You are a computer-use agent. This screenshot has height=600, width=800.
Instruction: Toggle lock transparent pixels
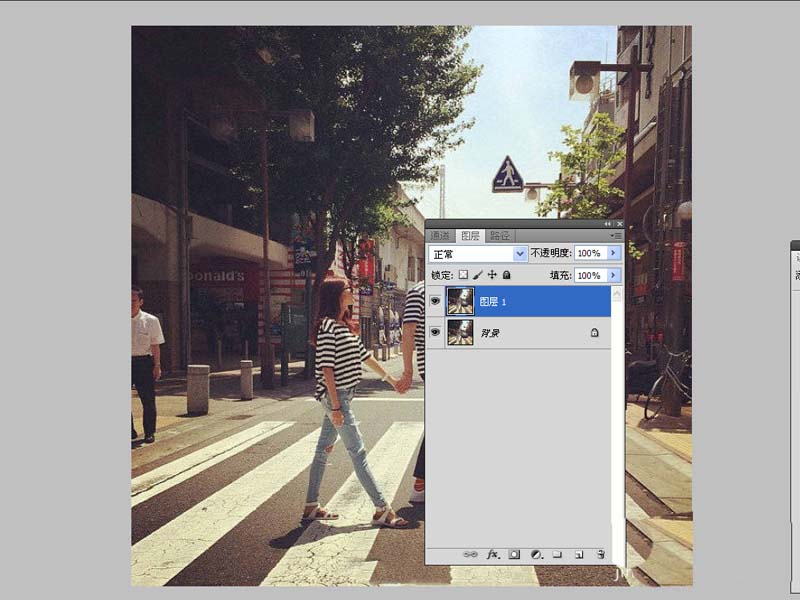click(463, 275)
